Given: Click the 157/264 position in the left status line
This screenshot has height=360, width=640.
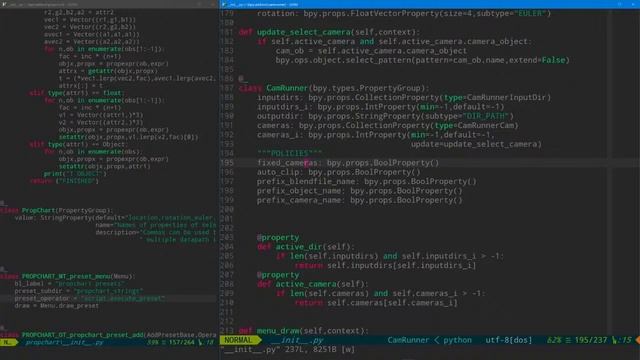Looking at the screenshot, I should (x=182, y=342).
